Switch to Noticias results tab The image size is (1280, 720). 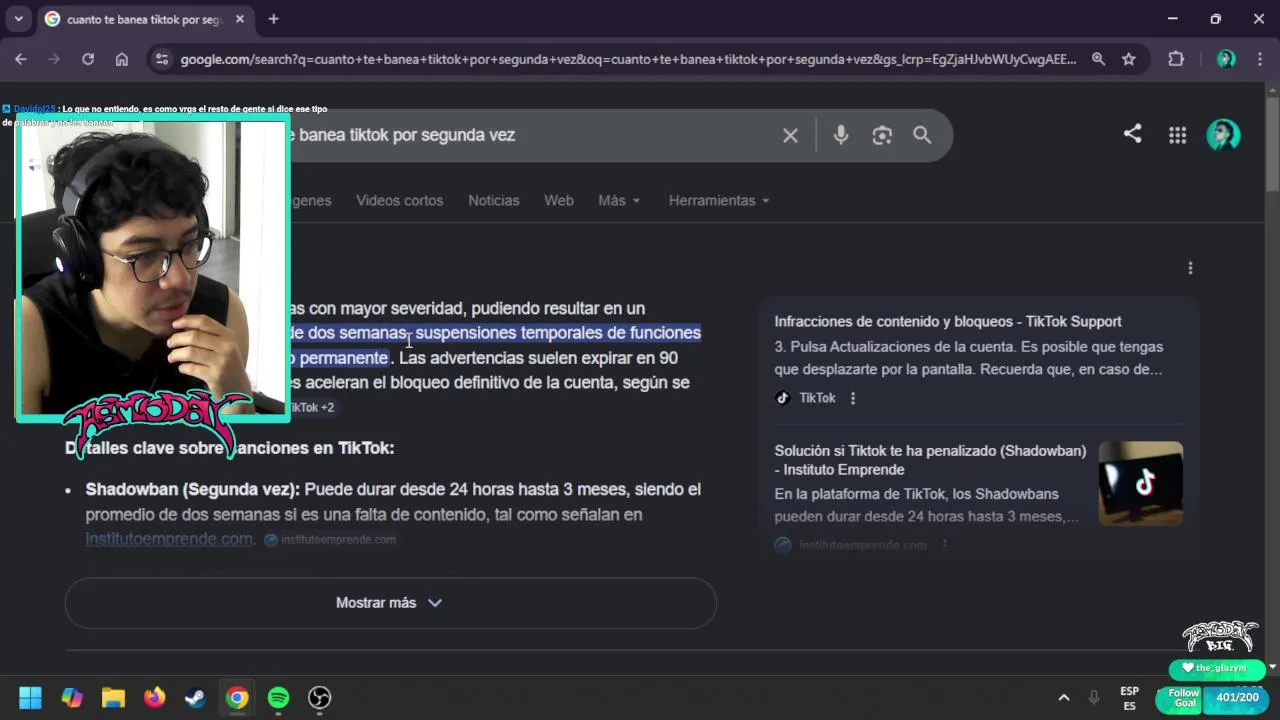click(x=494, y=200)
